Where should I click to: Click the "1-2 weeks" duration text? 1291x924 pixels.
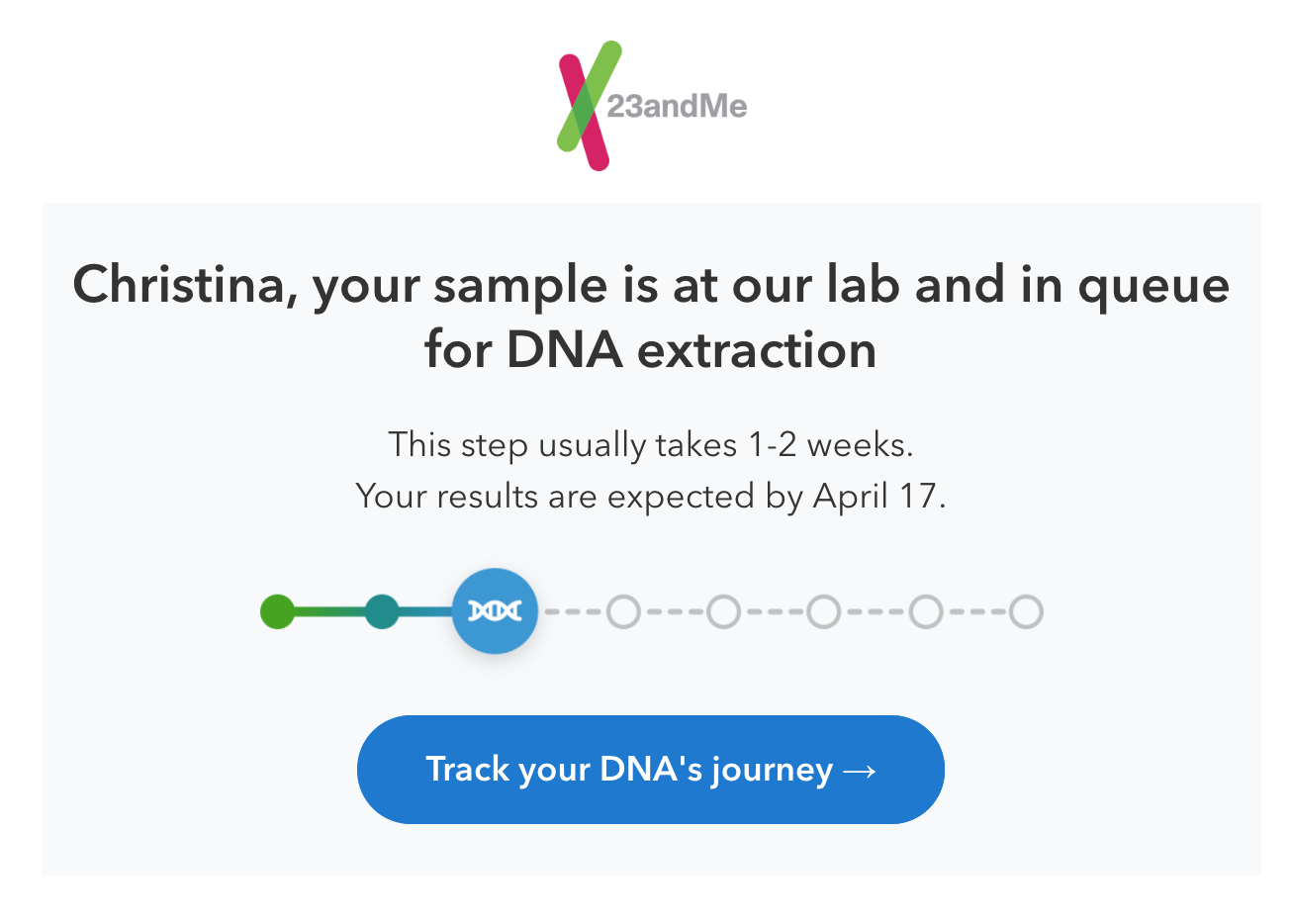[831, 445]
